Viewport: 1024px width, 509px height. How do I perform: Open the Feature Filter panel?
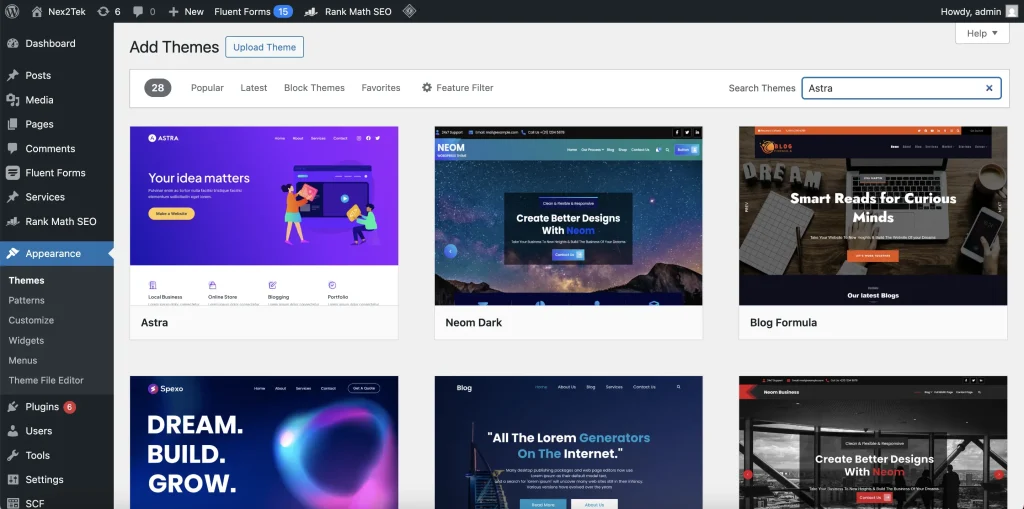(457, 88)
